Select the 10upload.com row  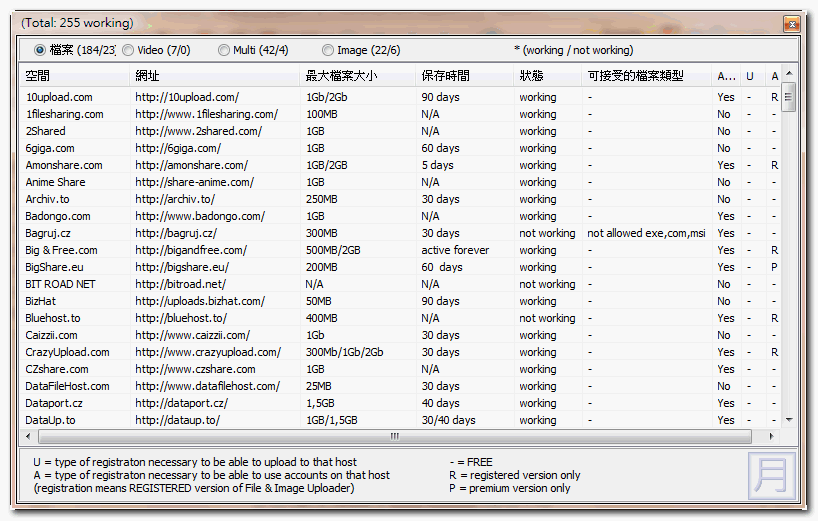coord(402,97)
